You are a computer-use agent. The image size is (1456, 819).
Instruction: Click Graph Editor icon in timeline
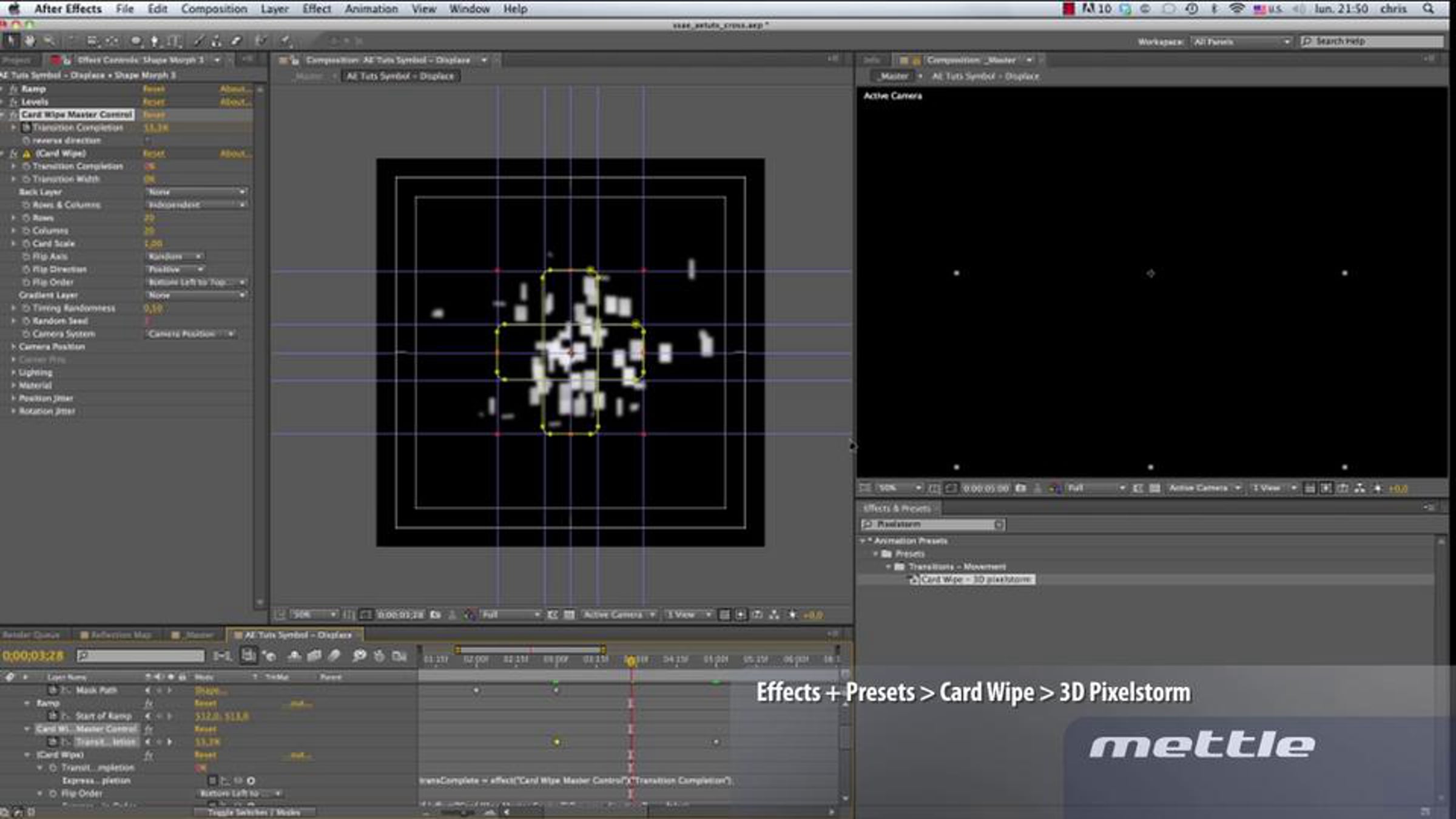point(399,656)
